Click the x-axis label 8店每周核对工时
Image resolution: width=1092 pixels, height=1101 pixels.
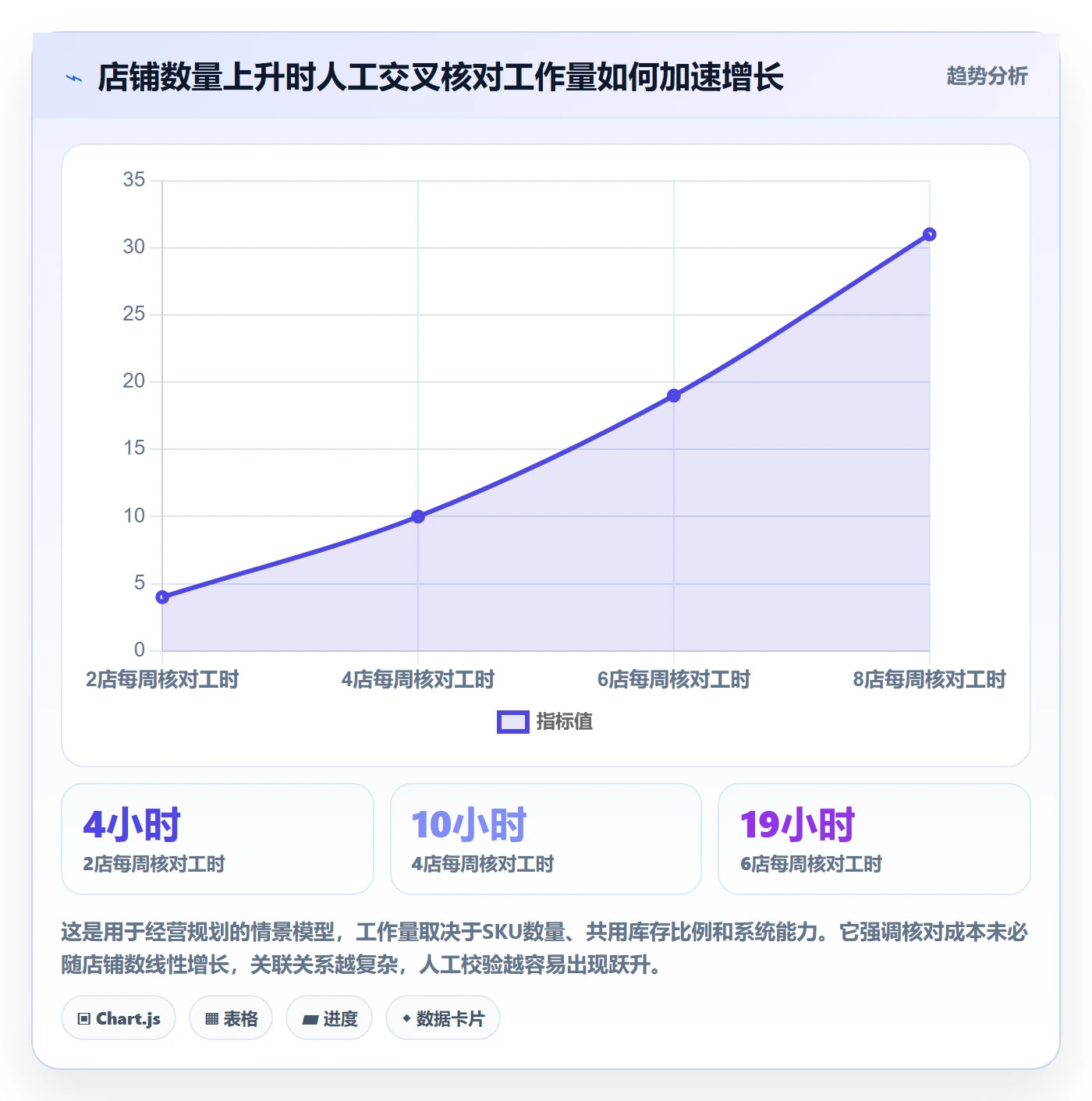(x=929, y=680)
